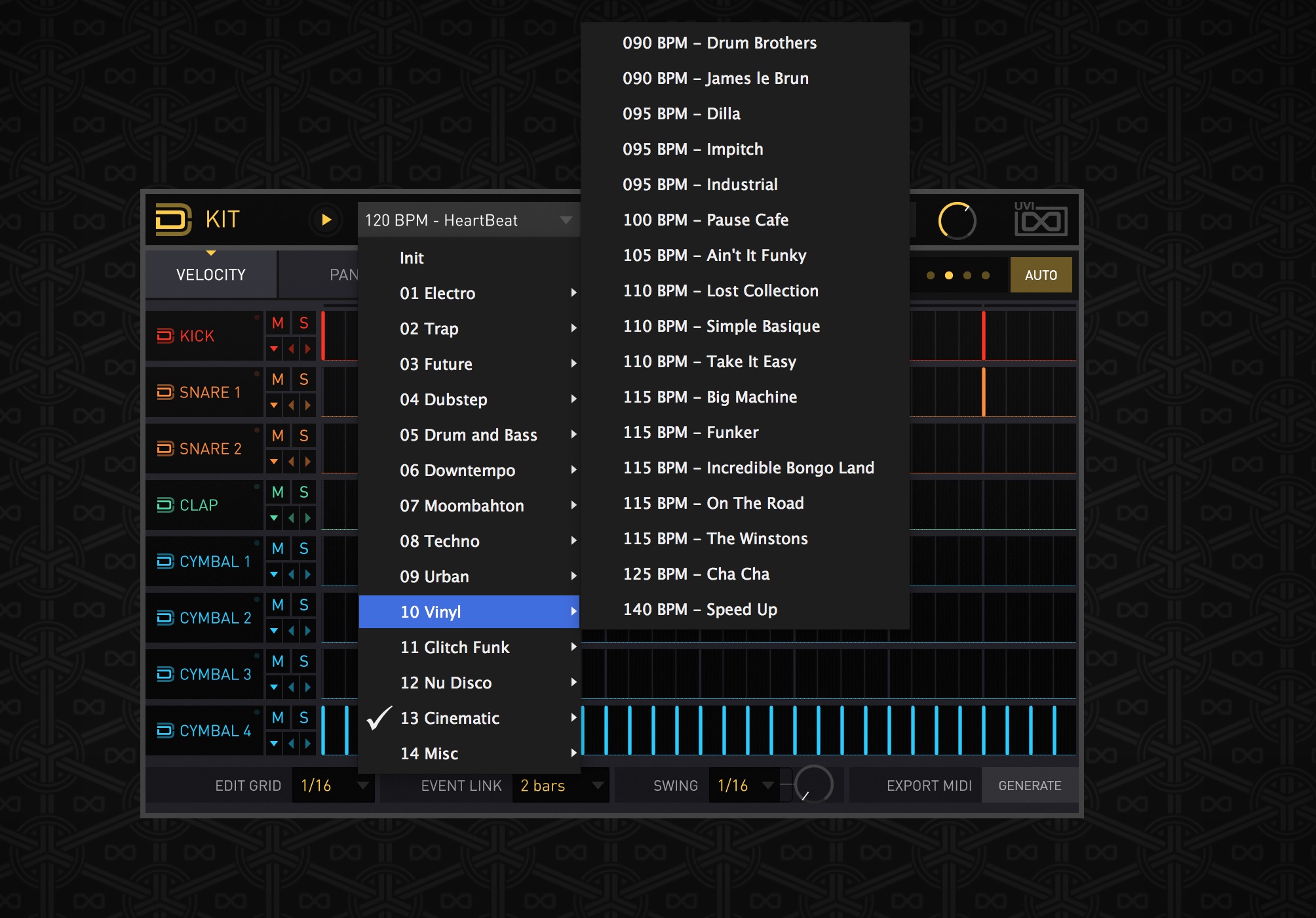Shift CYMBAL 4 pattern left arrow

click(292, 744)
